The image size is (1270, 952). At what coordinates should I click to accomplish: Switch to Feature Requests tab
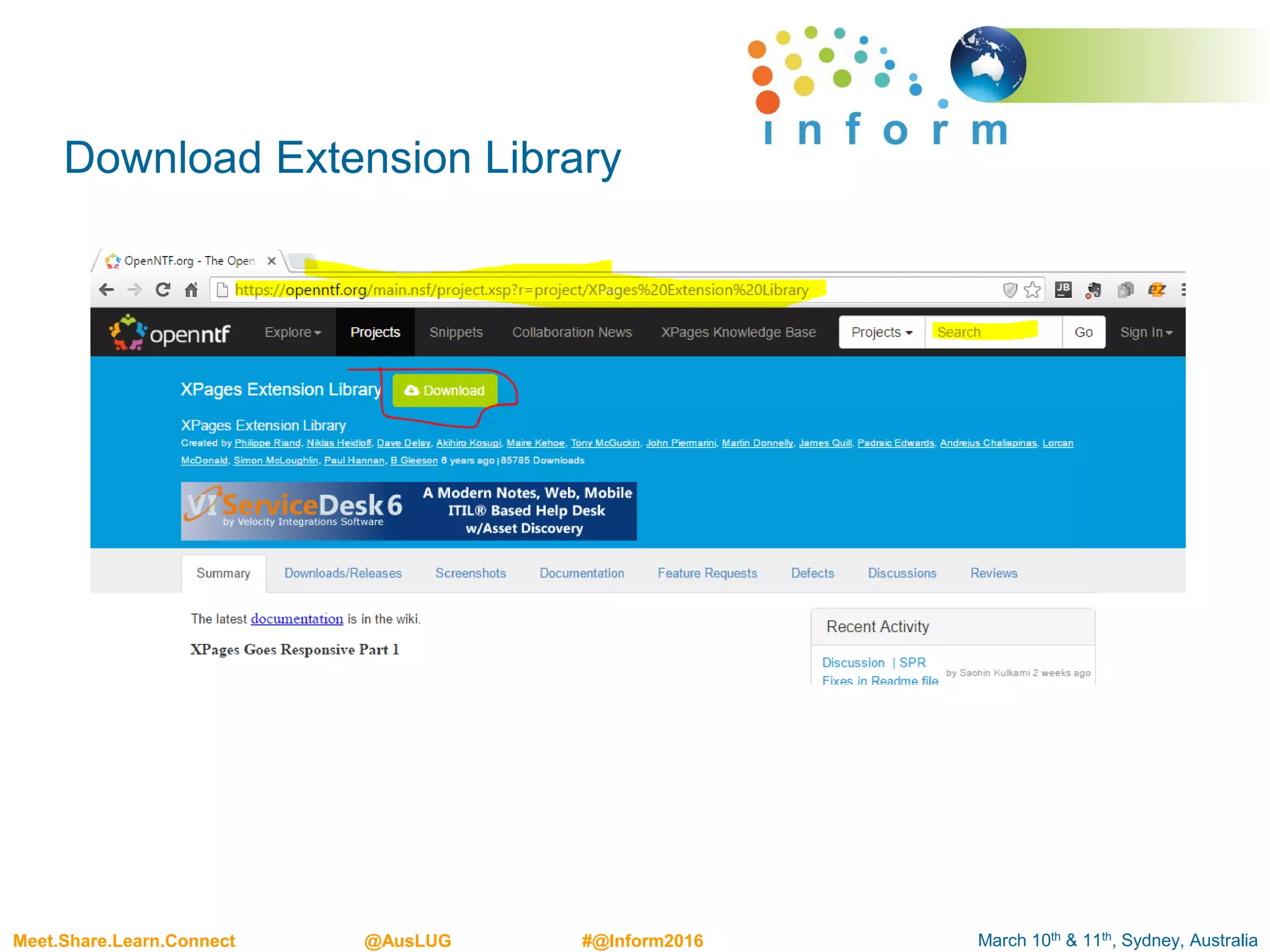tap(707, 573)
